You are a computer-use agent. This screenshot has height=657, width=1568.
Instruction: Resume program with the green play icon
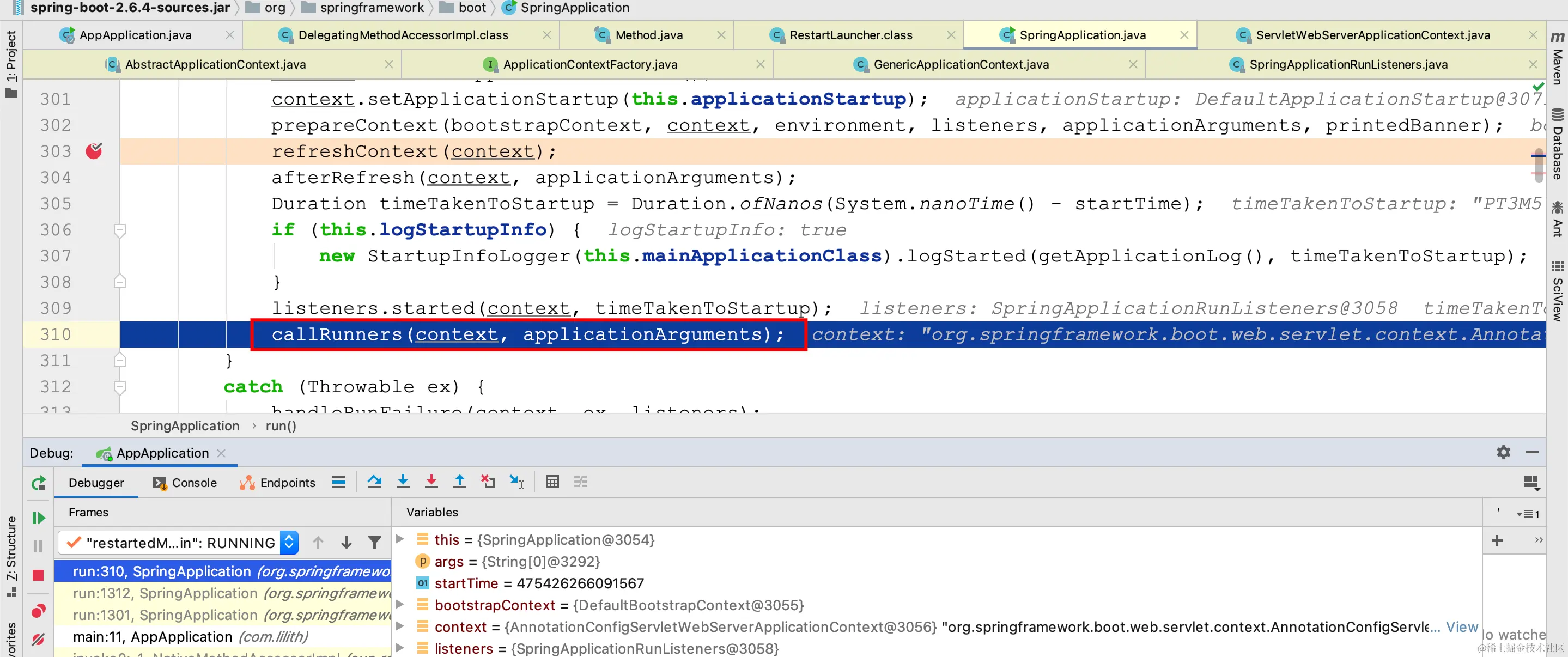[x=38, y=518]
